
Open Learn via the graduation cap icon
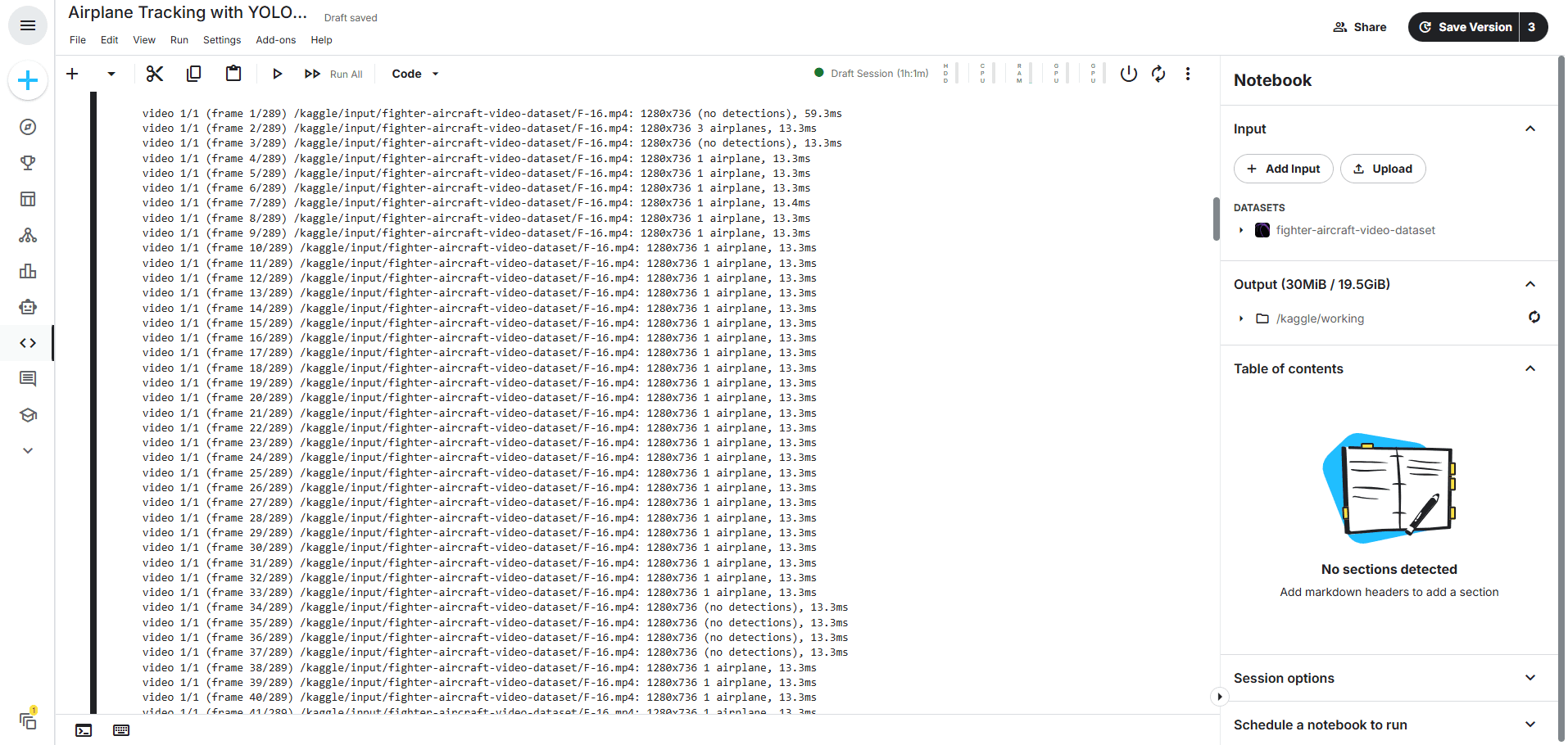(28, 414)
